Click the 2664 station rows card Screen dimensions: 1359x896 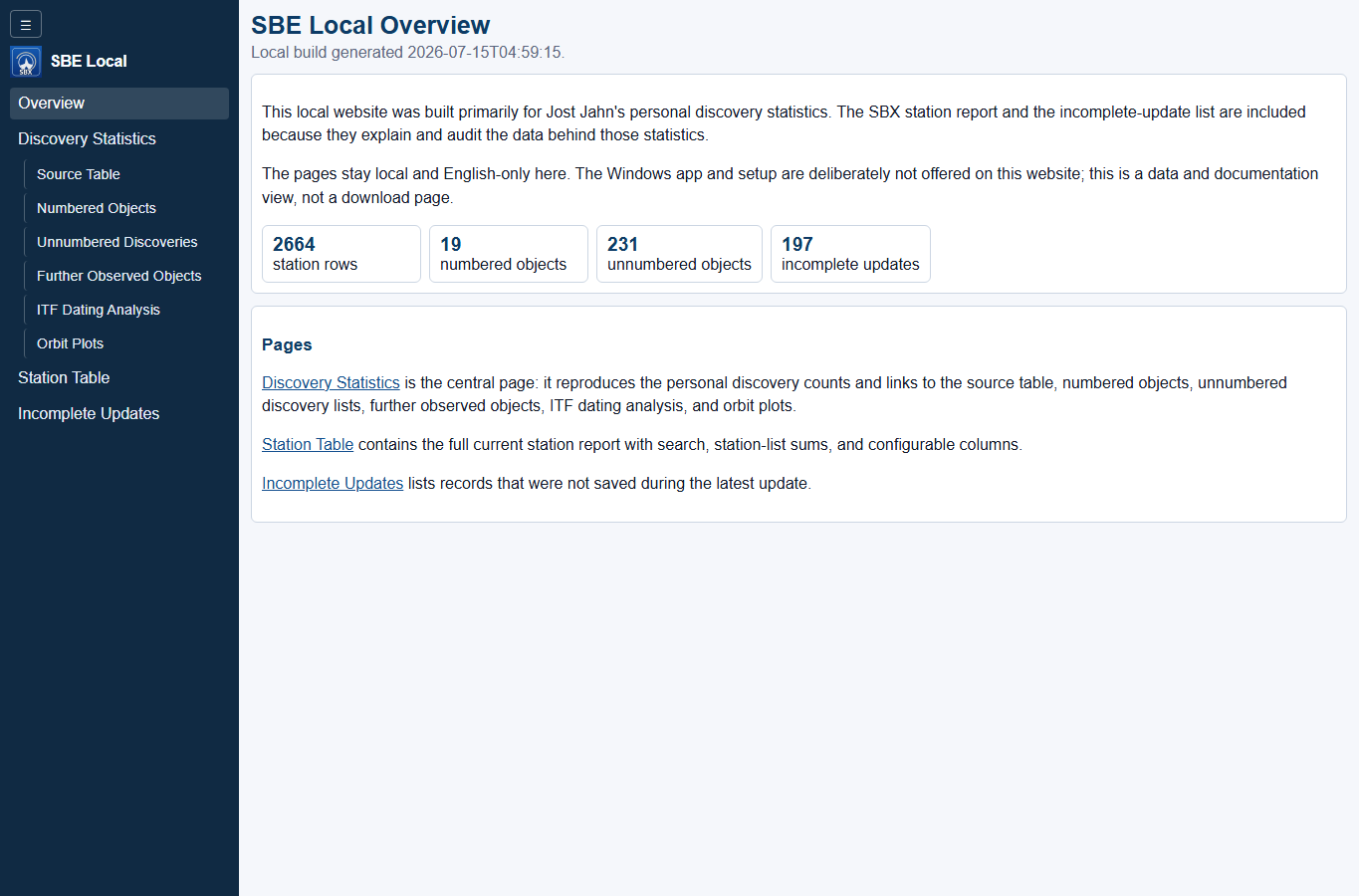click(341, 254)
